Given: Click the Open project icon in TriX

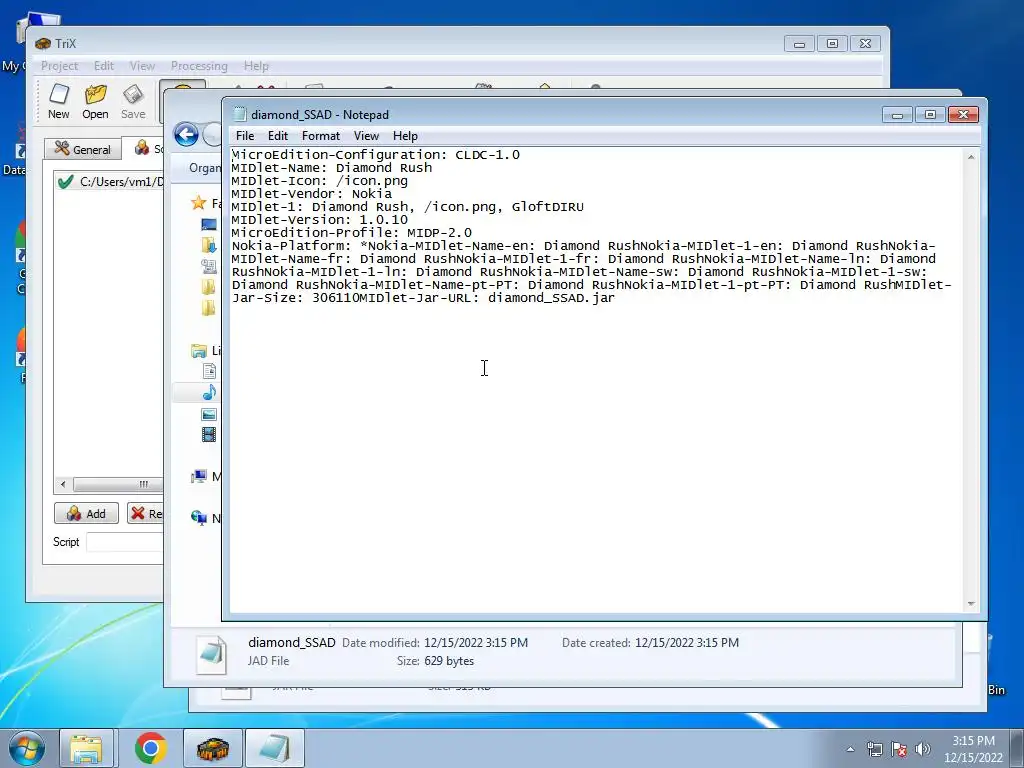Looking at the screenshot, I should (x=95, y=101).
